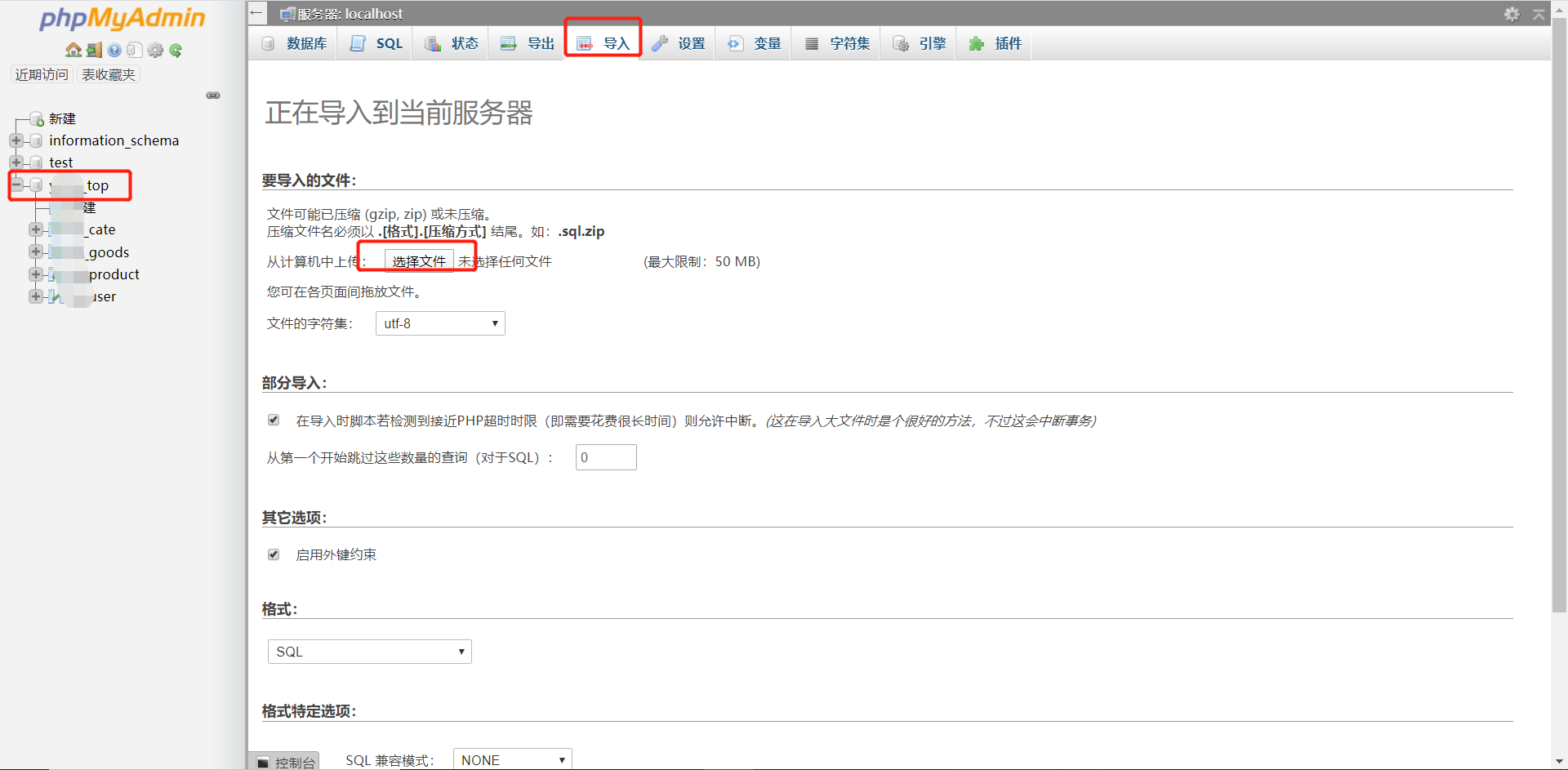Click the skip queries number input field
This screenshot has width=1568, height=770.
(606, 457)
